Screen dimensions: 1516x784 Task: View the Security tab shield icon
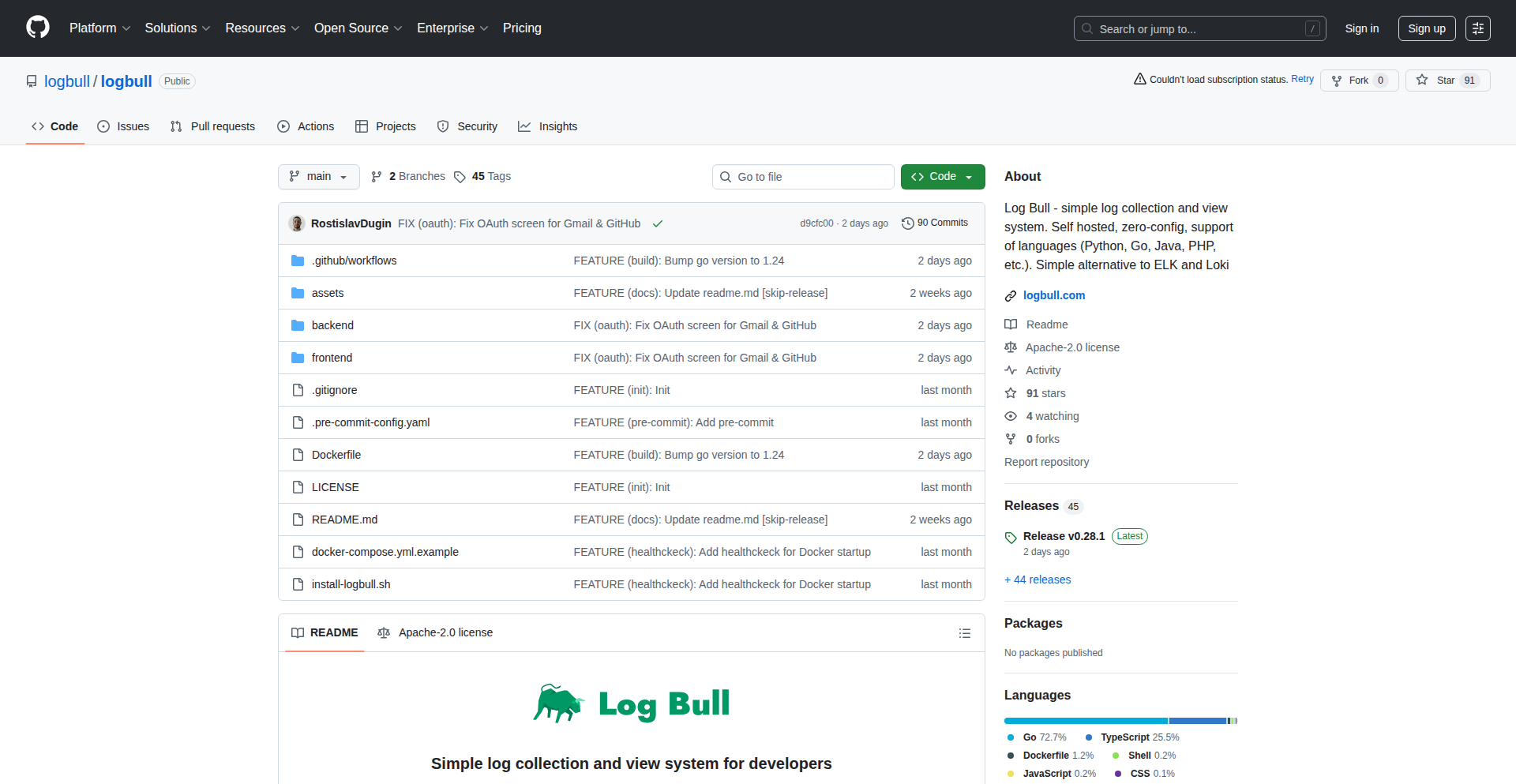point(443,126)
